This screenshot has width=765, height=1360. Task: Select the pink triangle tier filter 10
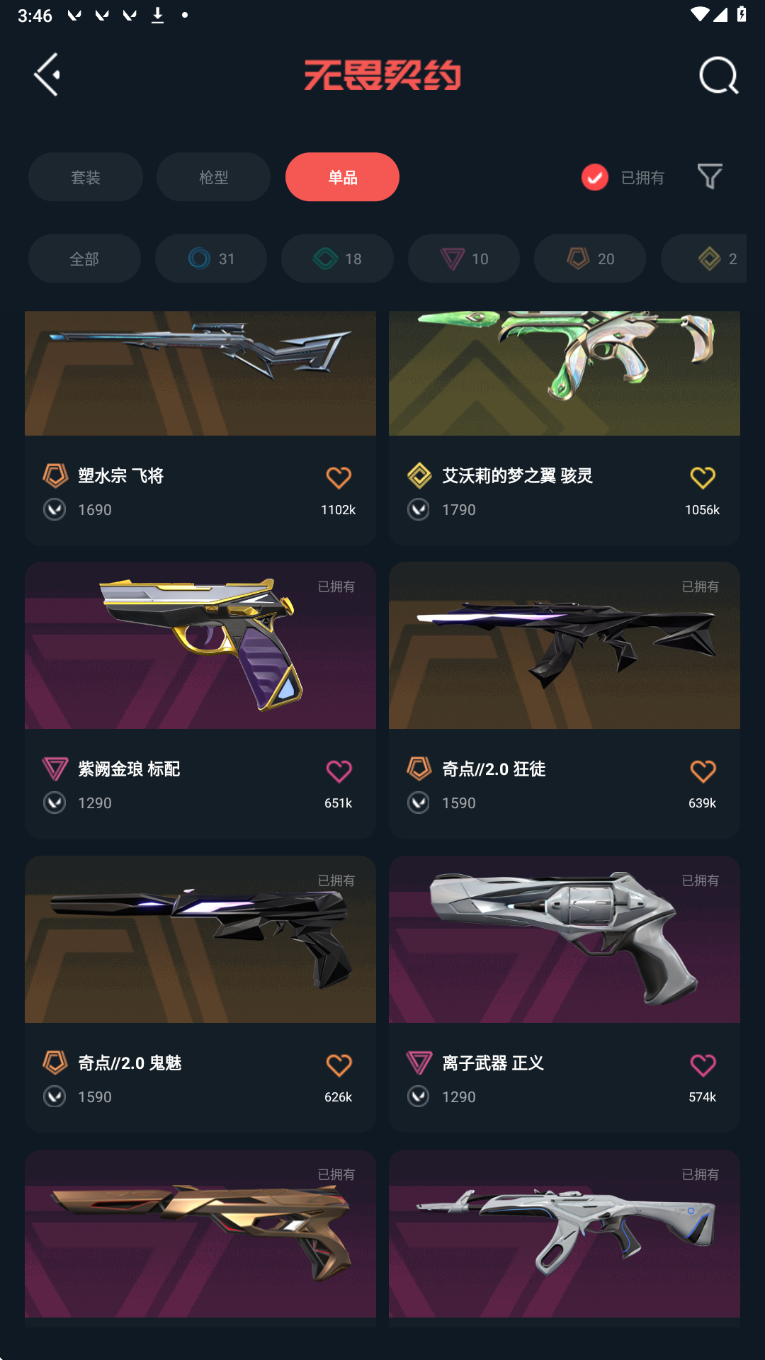tap(464, 259)
